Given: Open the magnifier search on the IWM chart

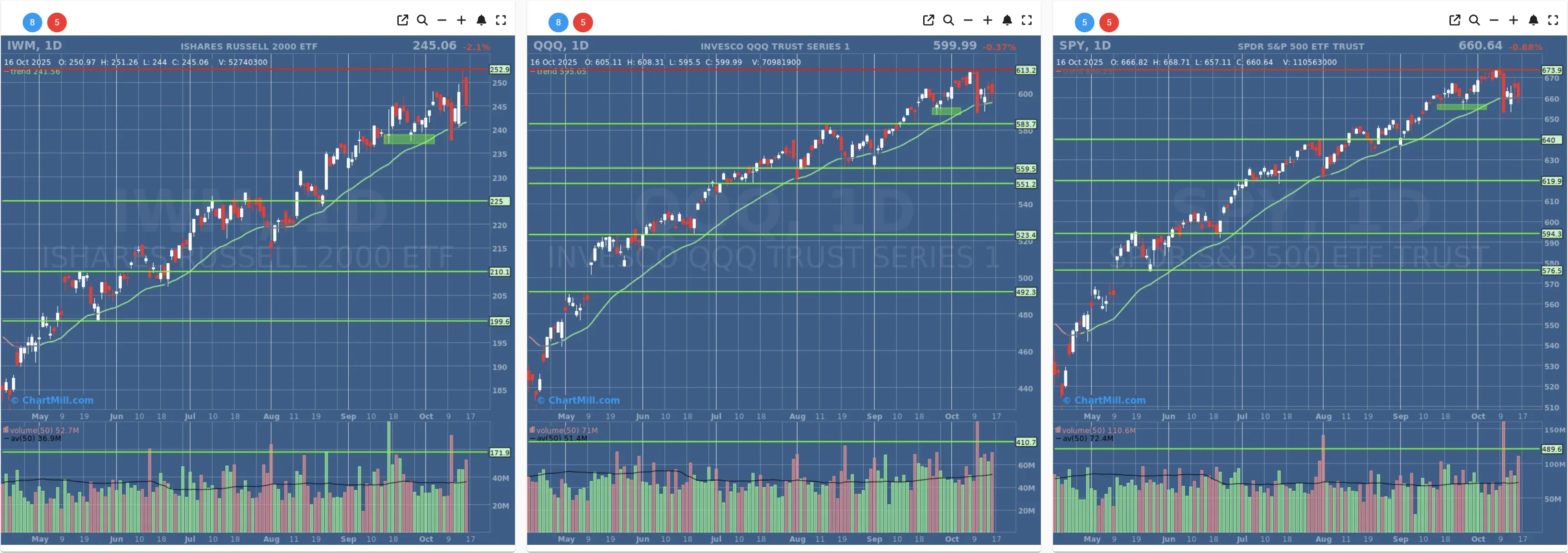Looking at the screenshot, I should tap(422, 20).
